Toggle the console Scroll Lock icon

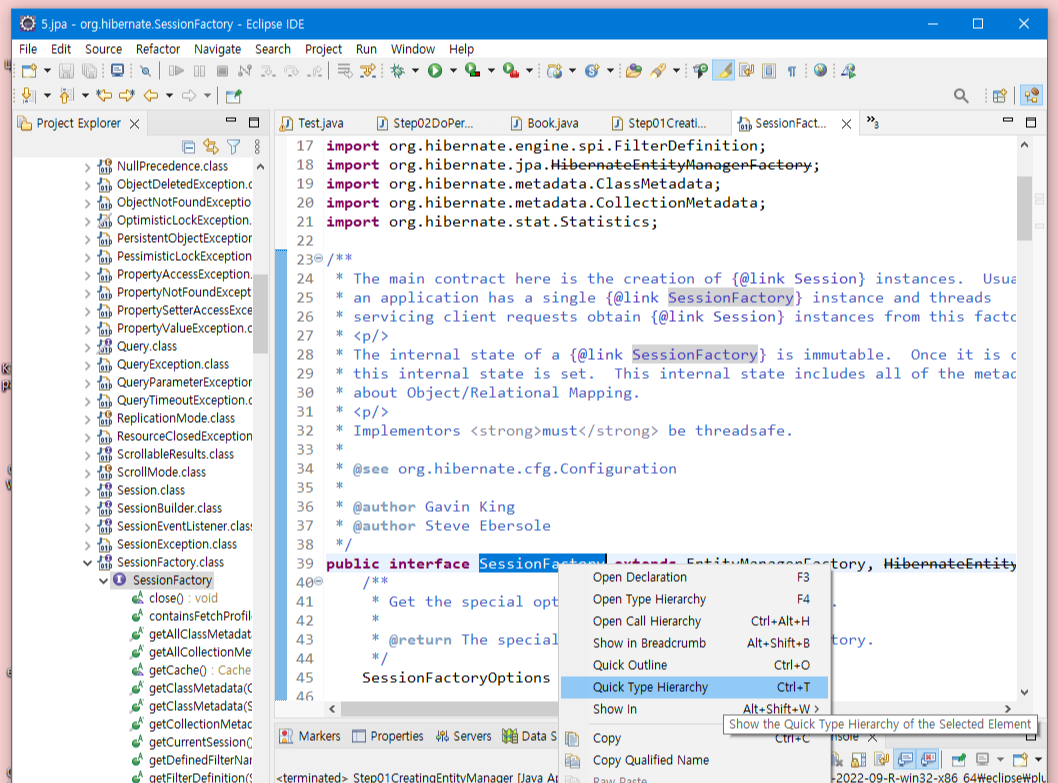[858, 760]
